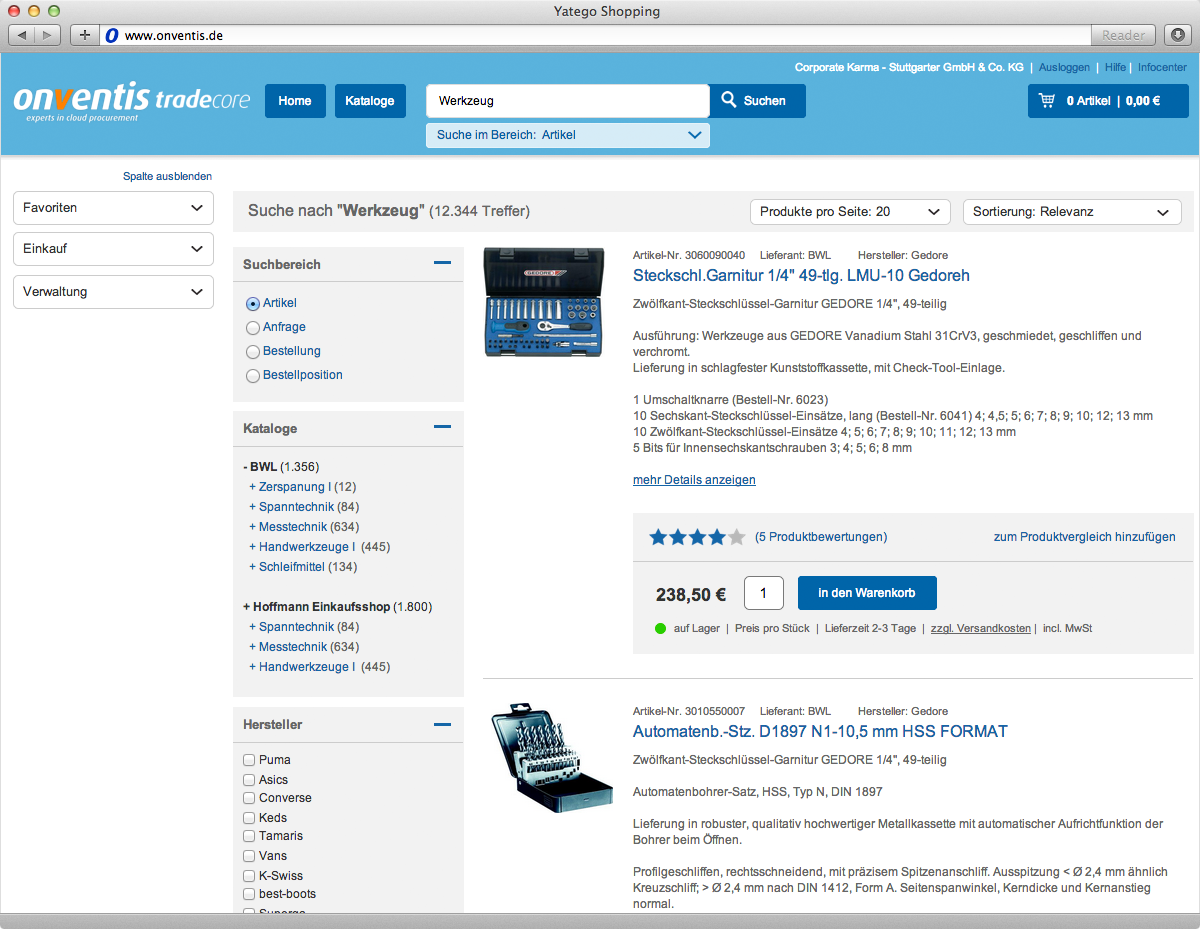Open 'Automatenb.-Stz. D1897' product title
Screen dimensions: 1200x929
pyautogui.click(x=820, y=731)
